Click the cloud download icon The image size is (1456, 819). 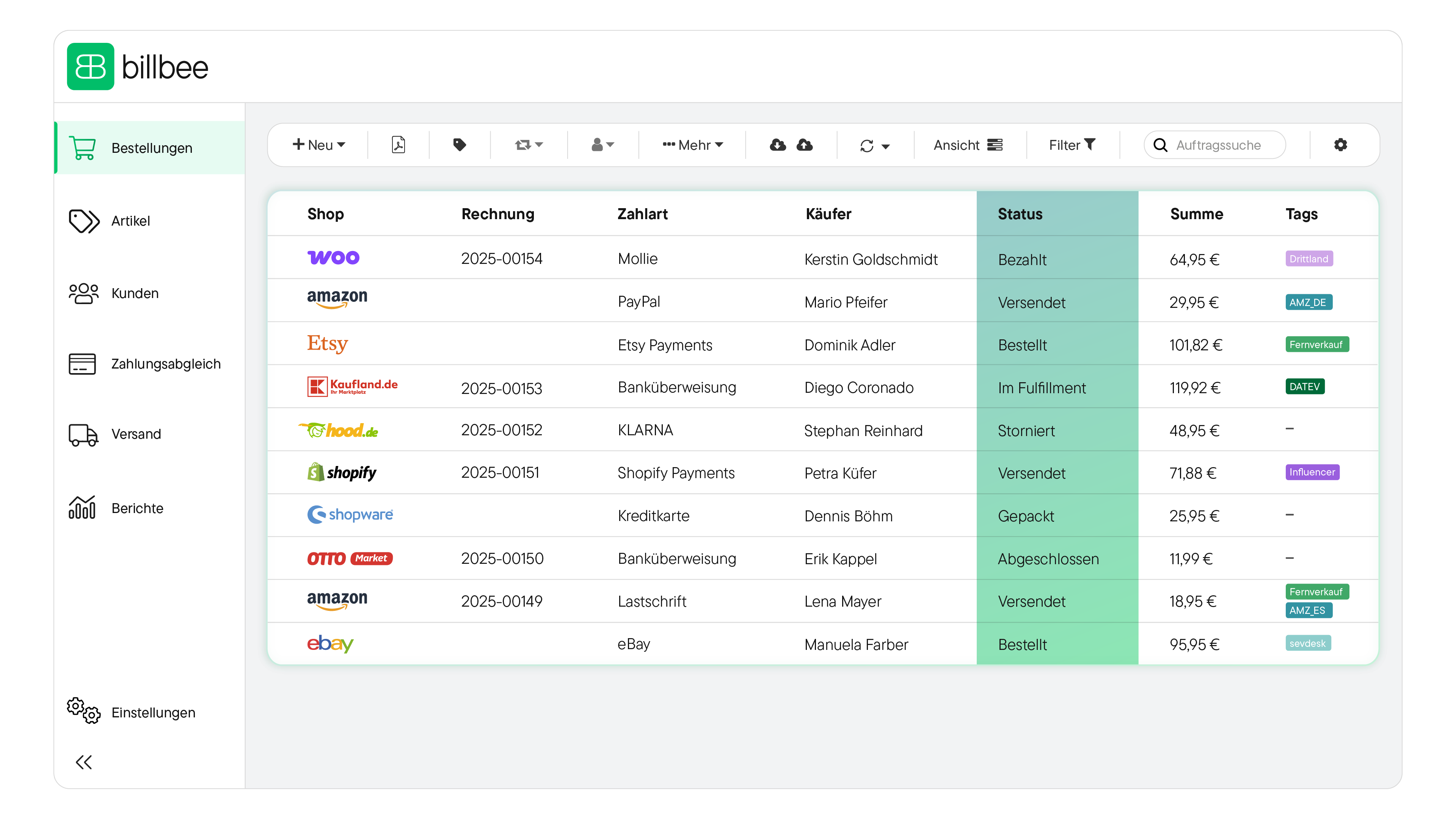coord(778,145)
